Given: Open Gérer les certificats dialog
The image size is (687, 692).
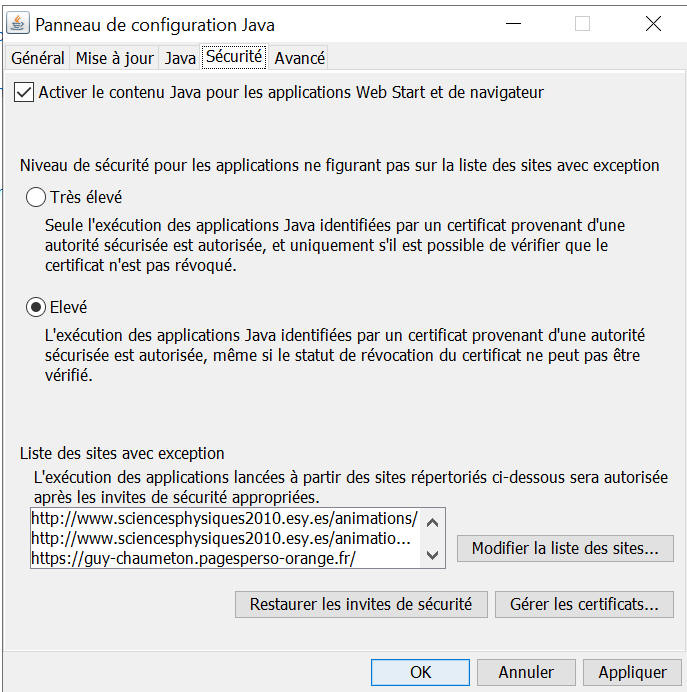Looking at the screenshot, I should [x=584, y=604].
